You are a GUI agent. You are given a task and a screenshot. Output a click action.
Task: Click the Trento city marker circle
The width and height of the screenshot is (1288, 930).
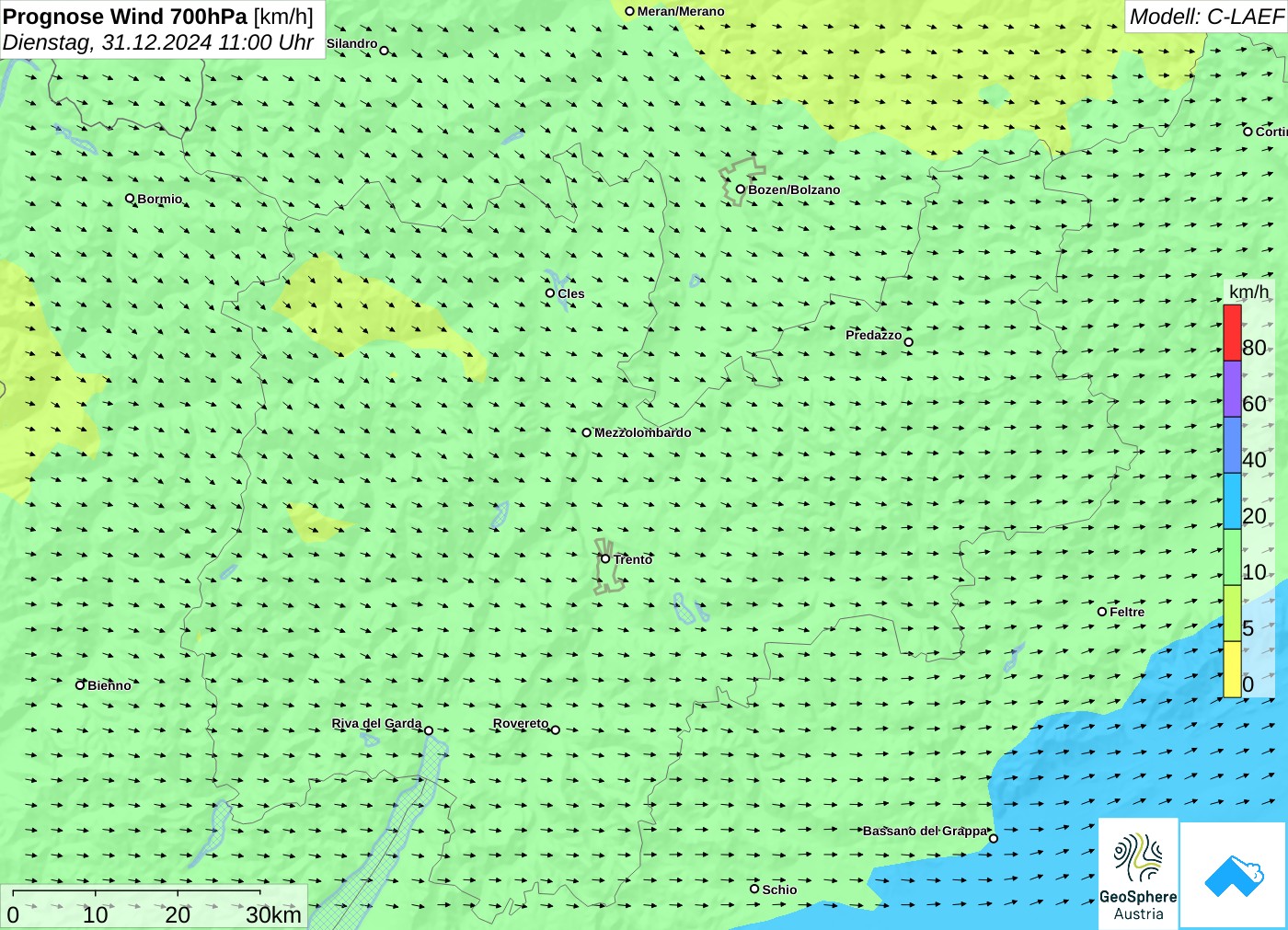pos(605,558)
